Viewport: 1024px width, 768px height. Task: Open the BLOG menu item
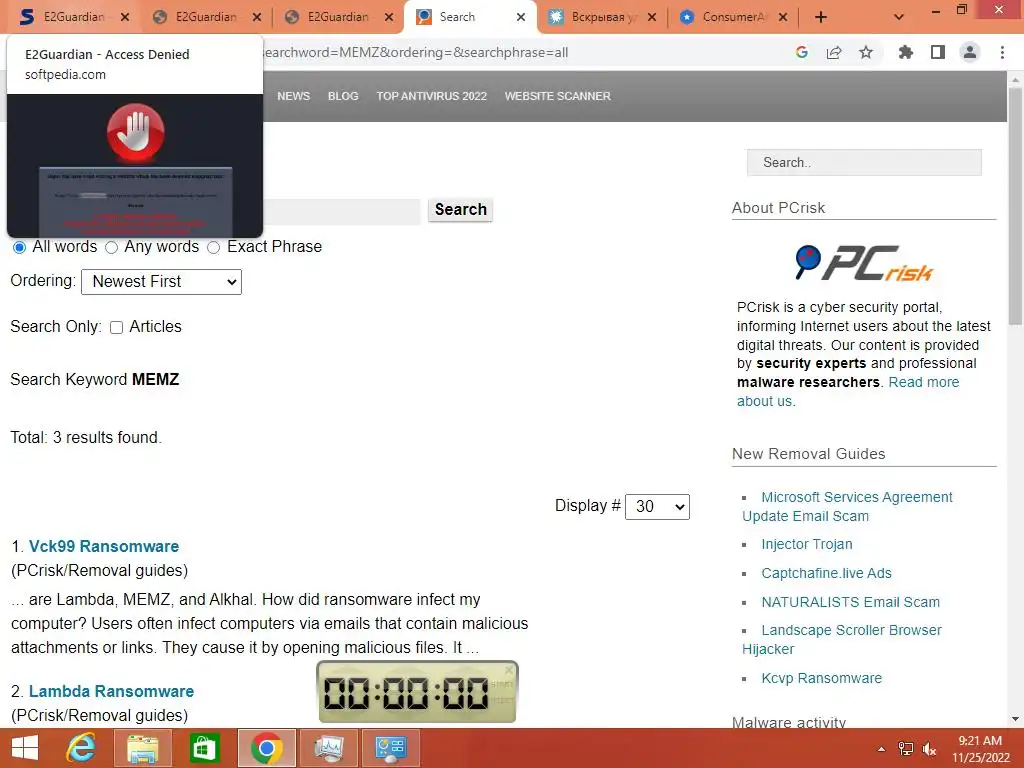343,96
